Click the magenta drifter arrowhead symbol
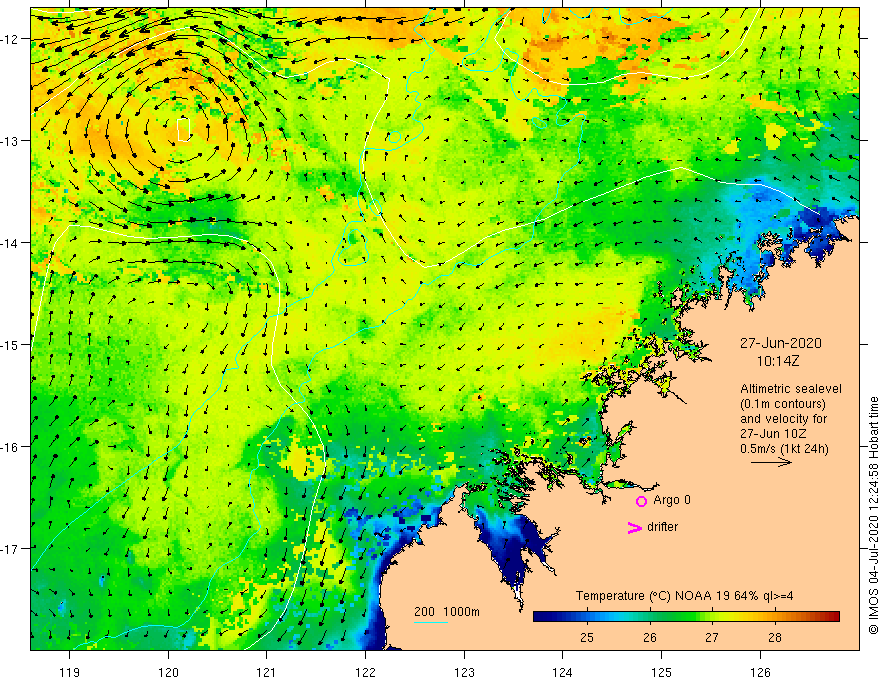Image resolution: width=880 pixels, height=680 pixels. (x=635, y=527)
